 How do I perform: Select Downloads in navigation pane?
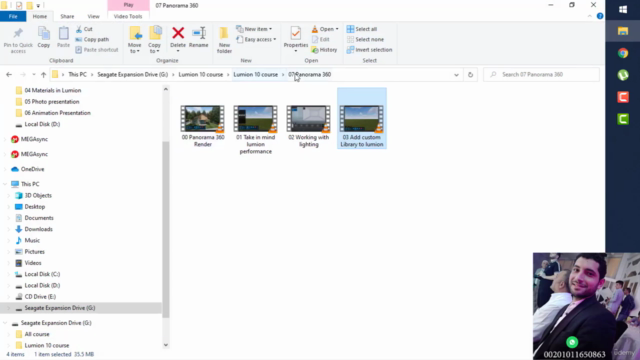pos(38,229)
